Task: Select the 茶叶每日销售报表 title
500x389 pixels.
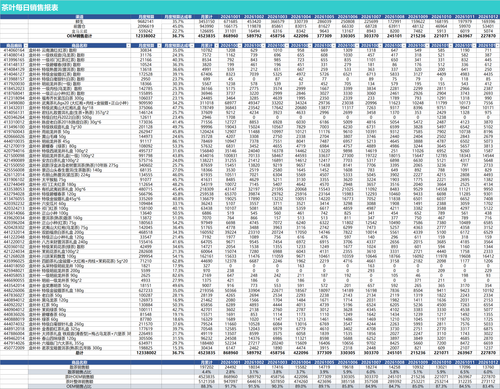Action: pyautogui.click(x=30, y=8)
